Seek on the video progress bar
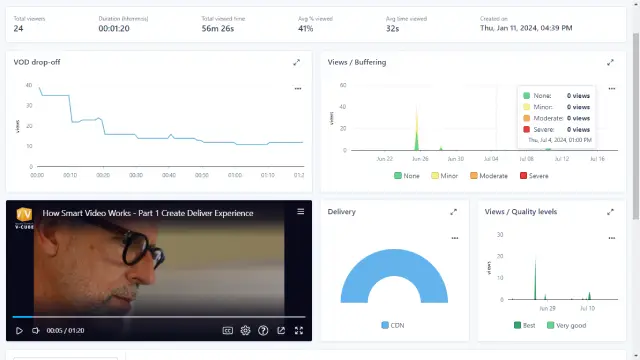640x360 pixels. coord(159,317)
